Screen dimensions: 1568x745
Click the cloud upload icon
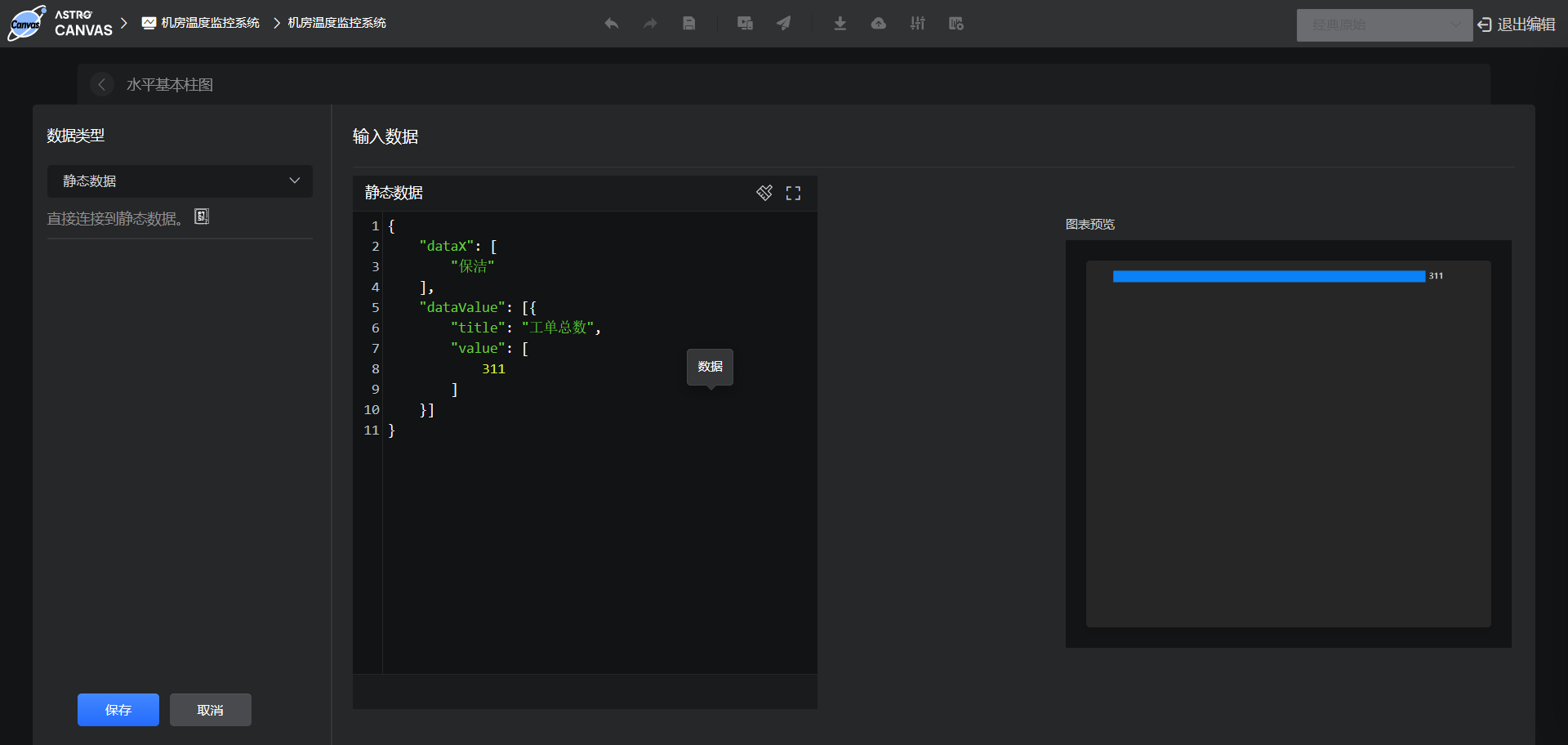pos(879,24)
